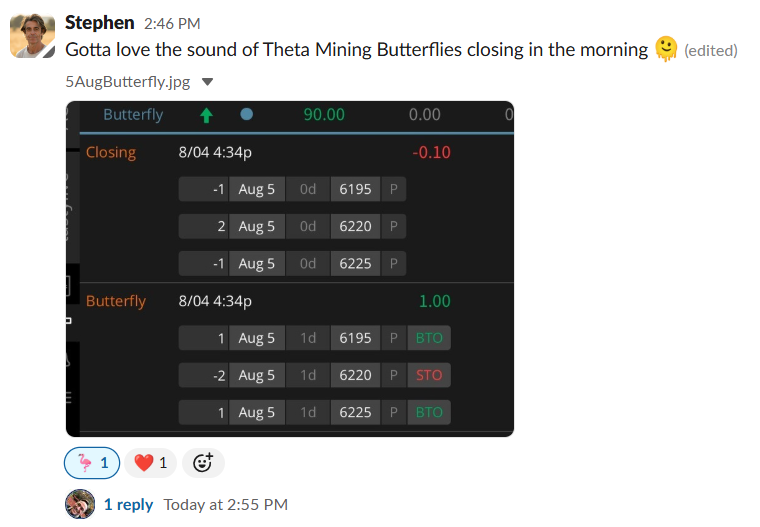Viewport: 760px width, 527px height.
Task: Open Stephen's profile avatar picture
Action: click(x=32, y=36)
